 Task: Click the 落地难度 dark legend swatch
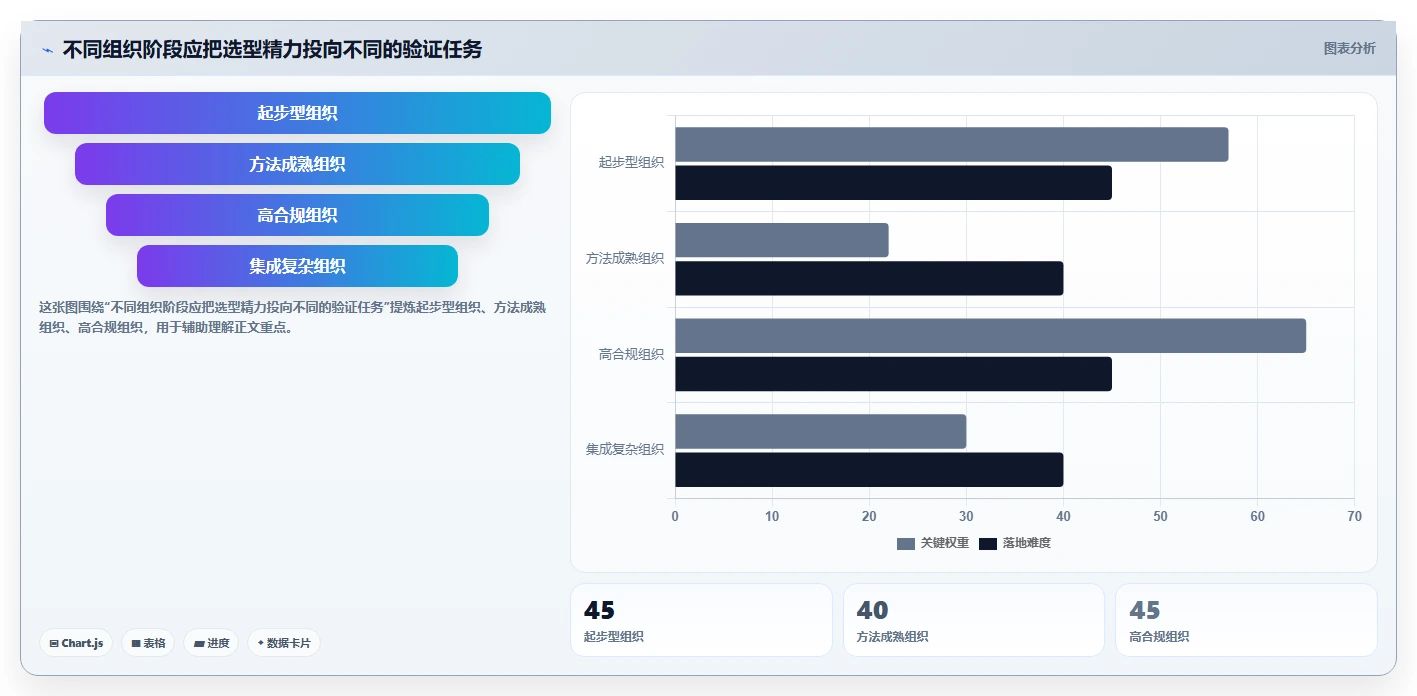[x=988, y=543]
